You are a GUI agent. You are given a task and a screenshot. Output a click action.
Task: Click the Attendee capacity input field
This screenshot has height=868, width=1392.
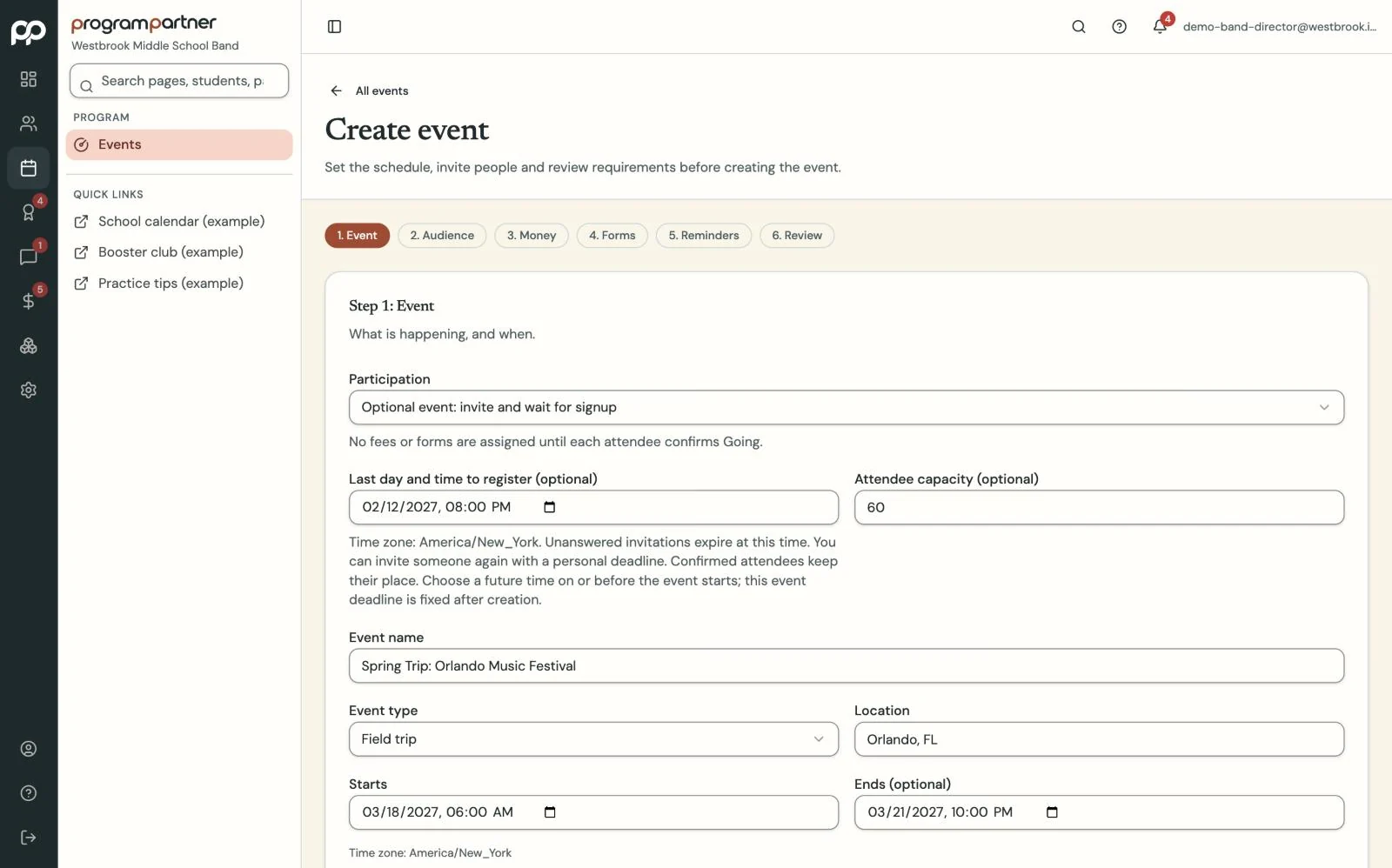[1099, 507]
